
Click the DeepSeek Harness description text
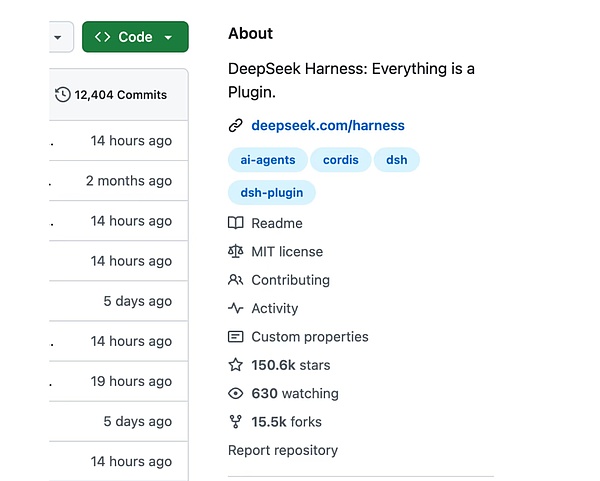tap(351, 80)
